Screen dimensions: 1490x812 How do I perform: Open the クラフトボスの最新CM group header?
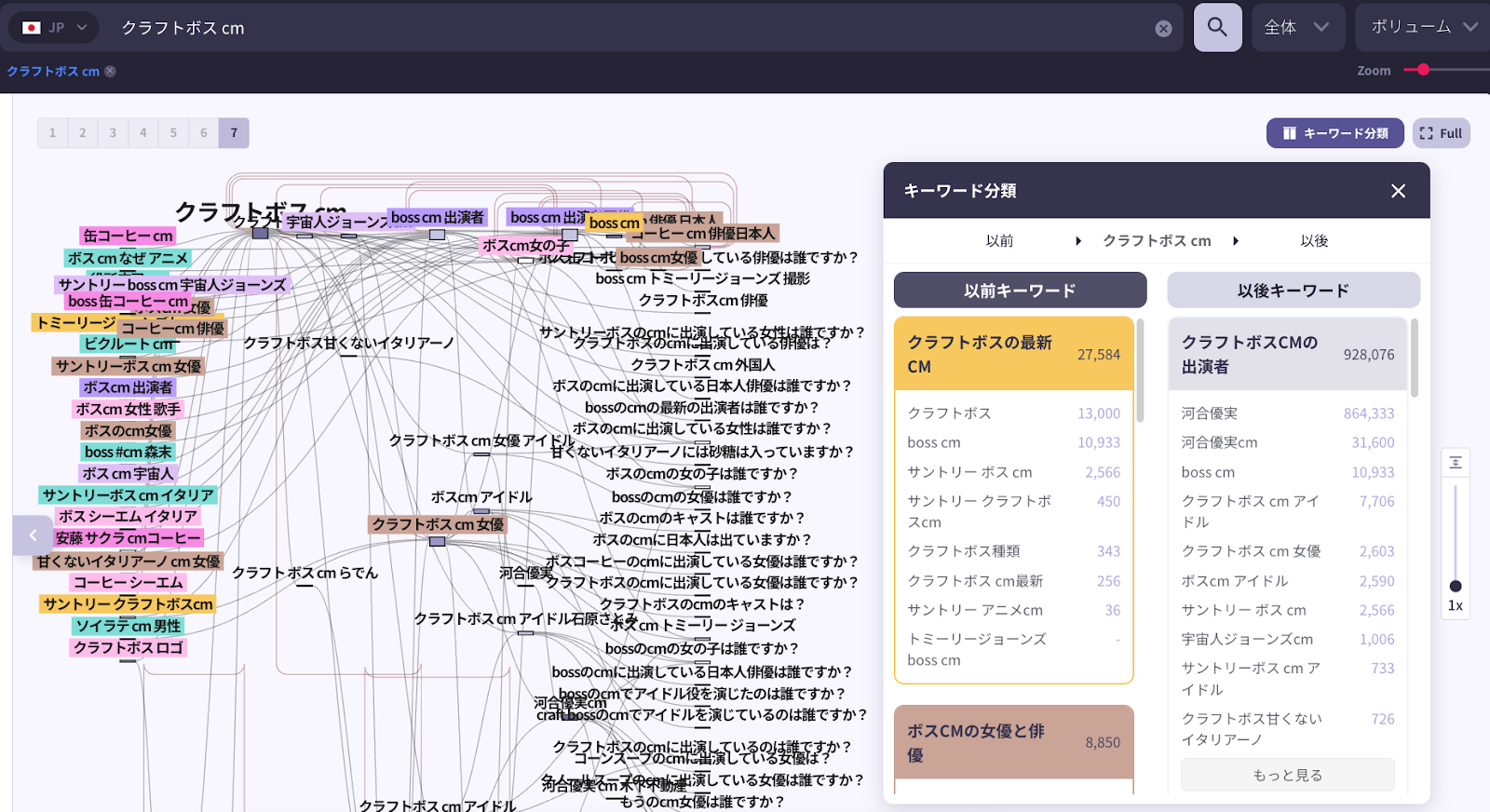tap(1014, 355)
